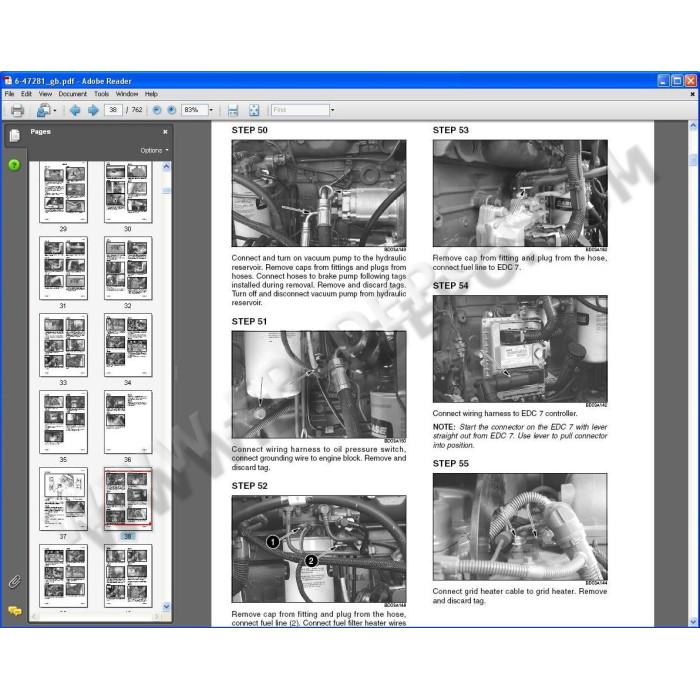The image size is (700, 700).
Task: Select fit full page view icon
Action: pos(254,110)
